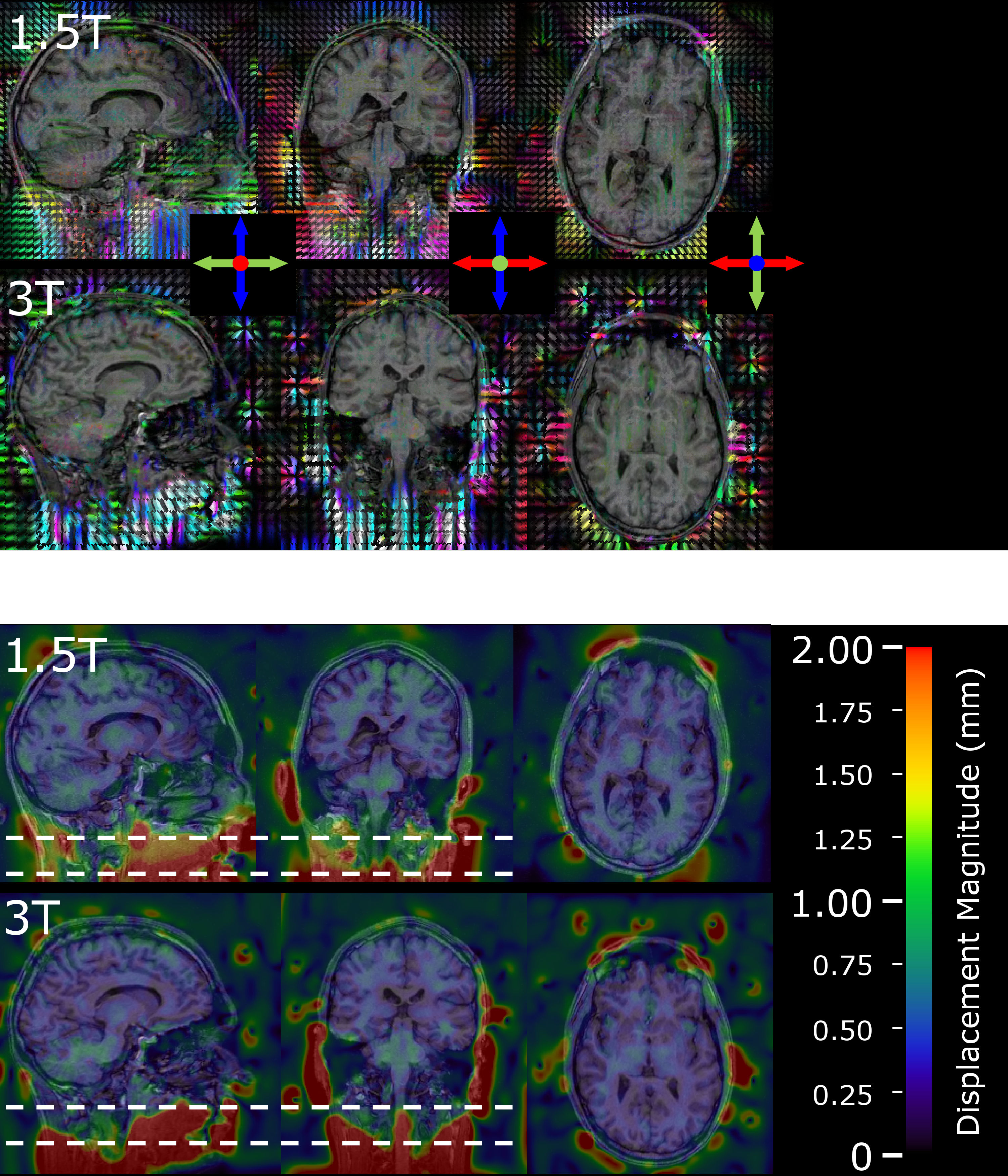Open the top-row 1.5T axial brain image
Image resolution: width=1008 pixels, height=1176 pixels.
(x=644, y=131)
